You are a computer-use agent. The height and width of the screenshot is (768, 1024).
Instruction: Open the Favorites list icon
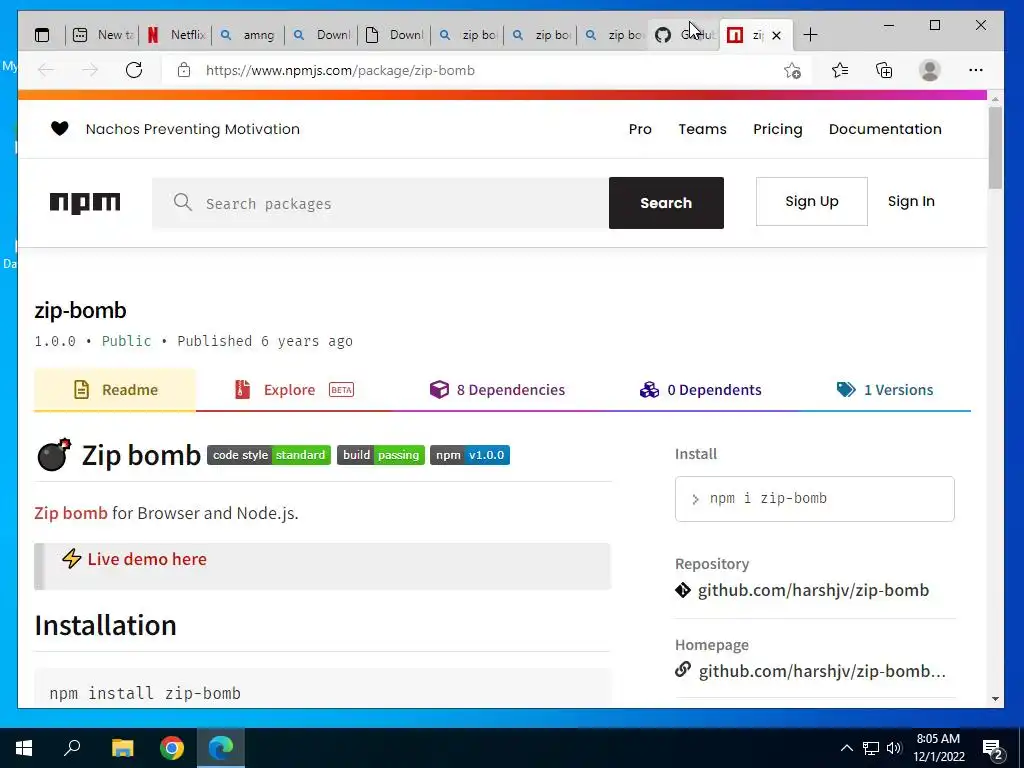pos(840,70)
